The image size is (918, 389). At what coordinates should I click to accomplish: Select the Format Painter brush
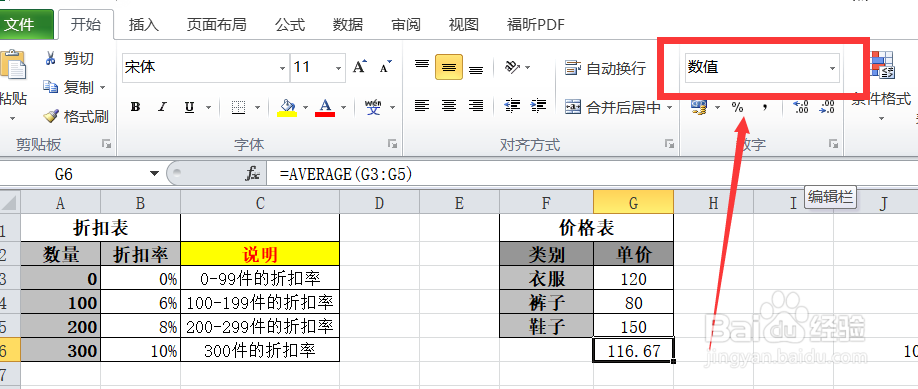pos(51,116)
